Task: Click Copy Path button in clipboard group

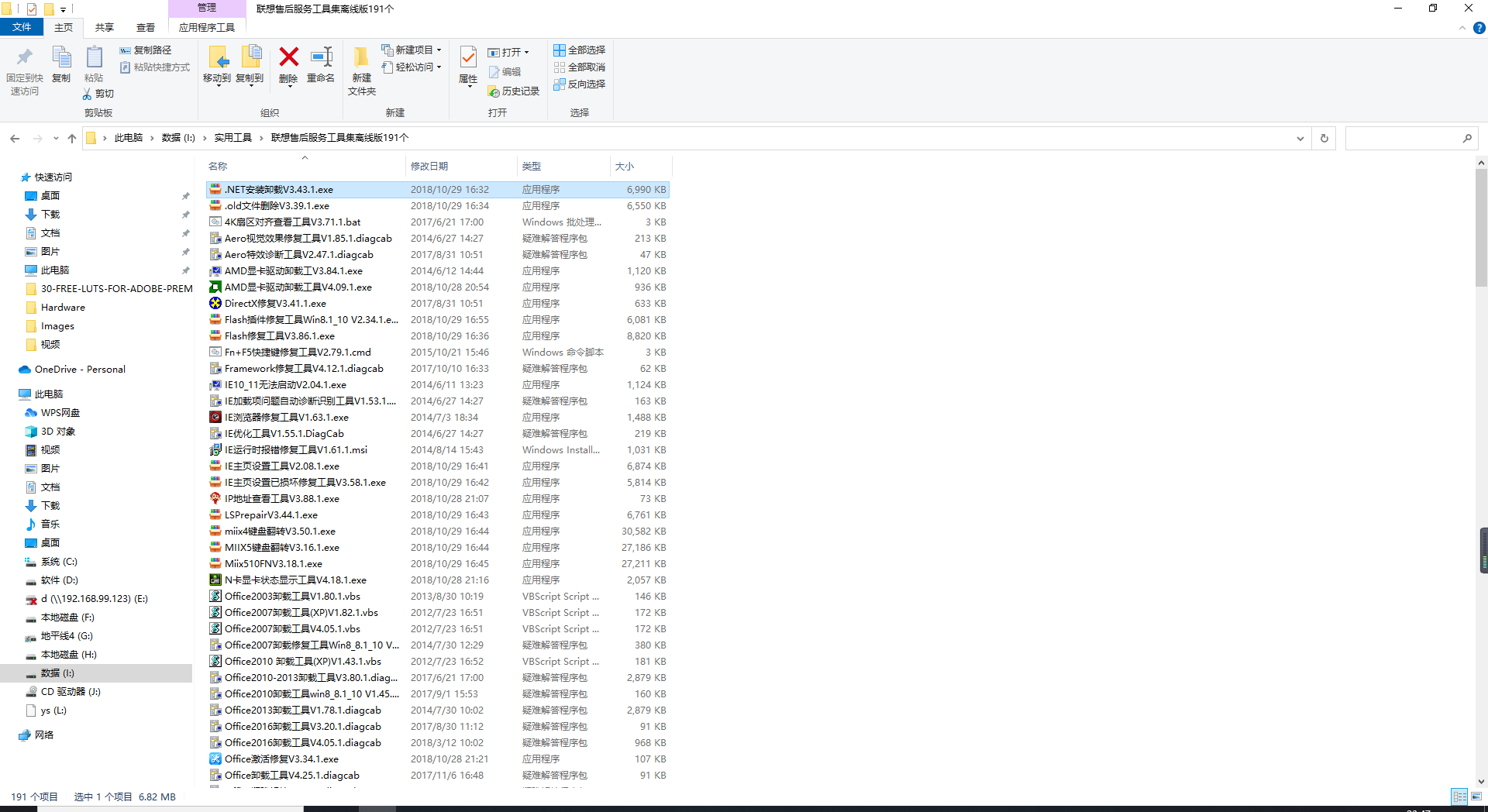Action: pos(146,50)
